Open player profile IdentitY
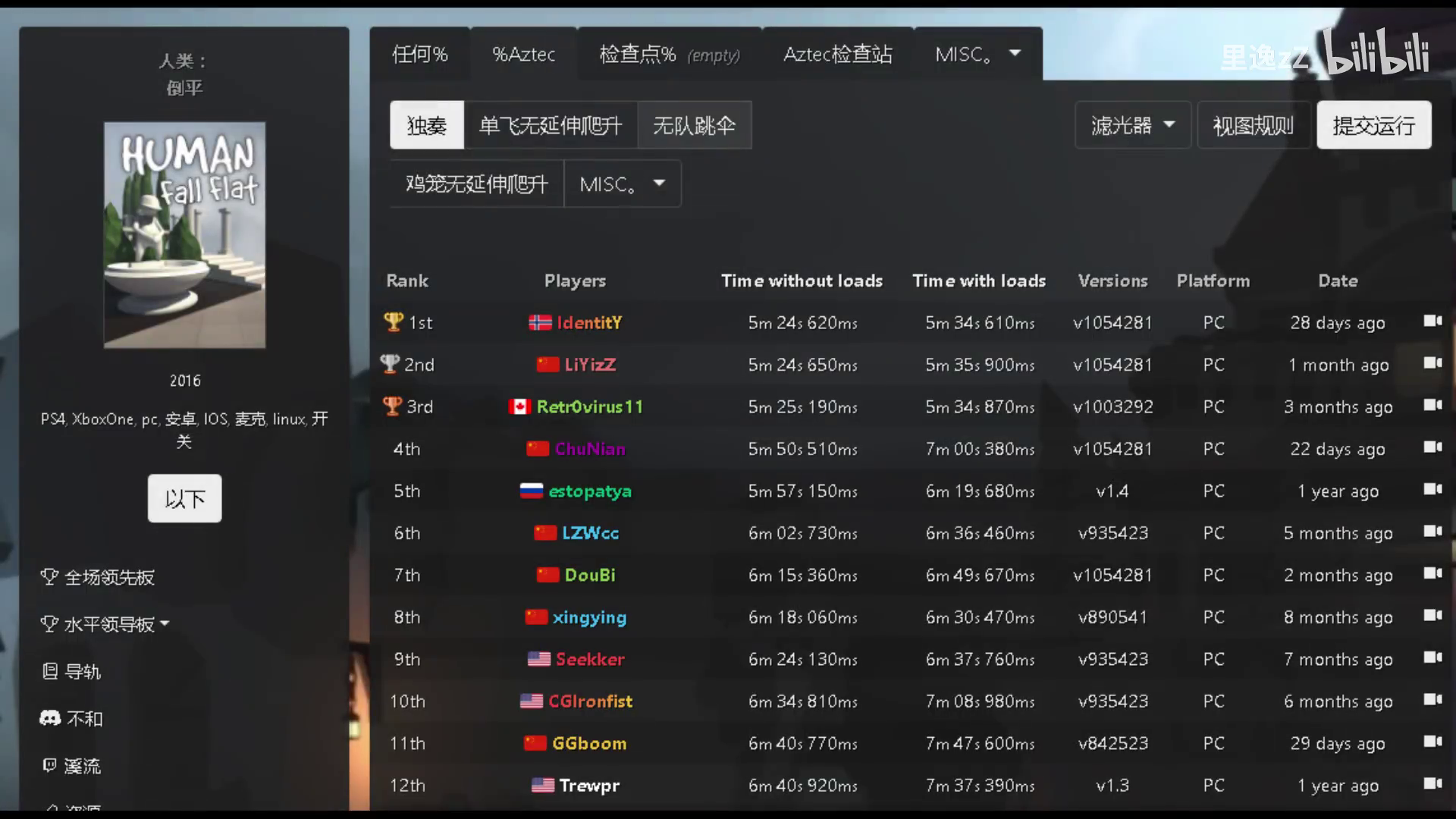Viewport: 1456px width, 819px height. click(x=589, y=322)
